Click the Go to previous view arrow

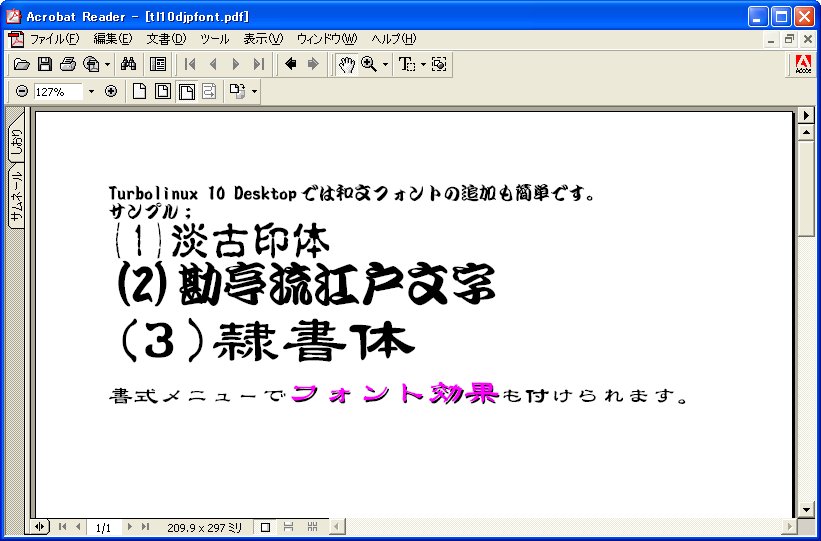(x=290, y=64)
